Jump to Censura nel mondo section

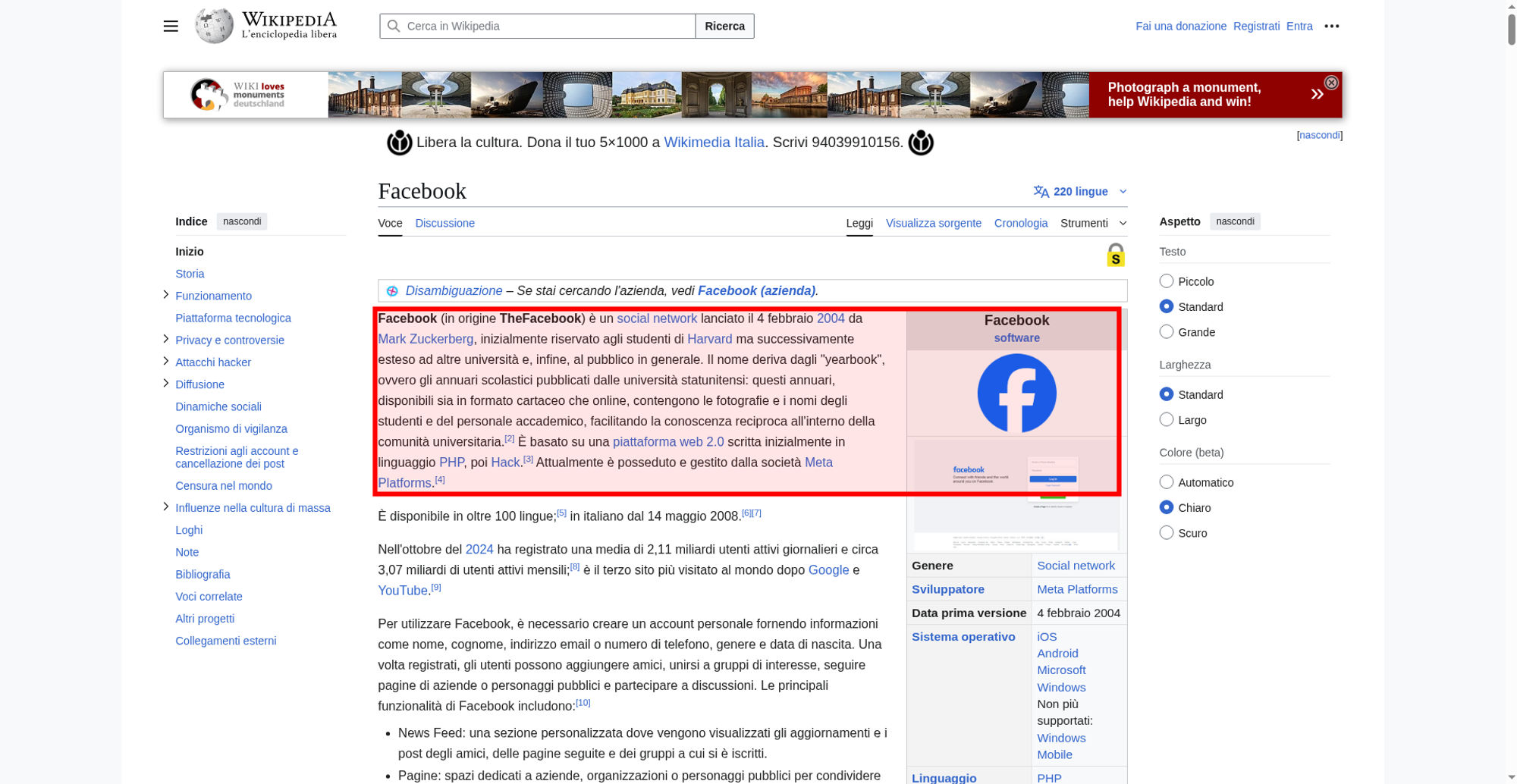tap(224, 485)
